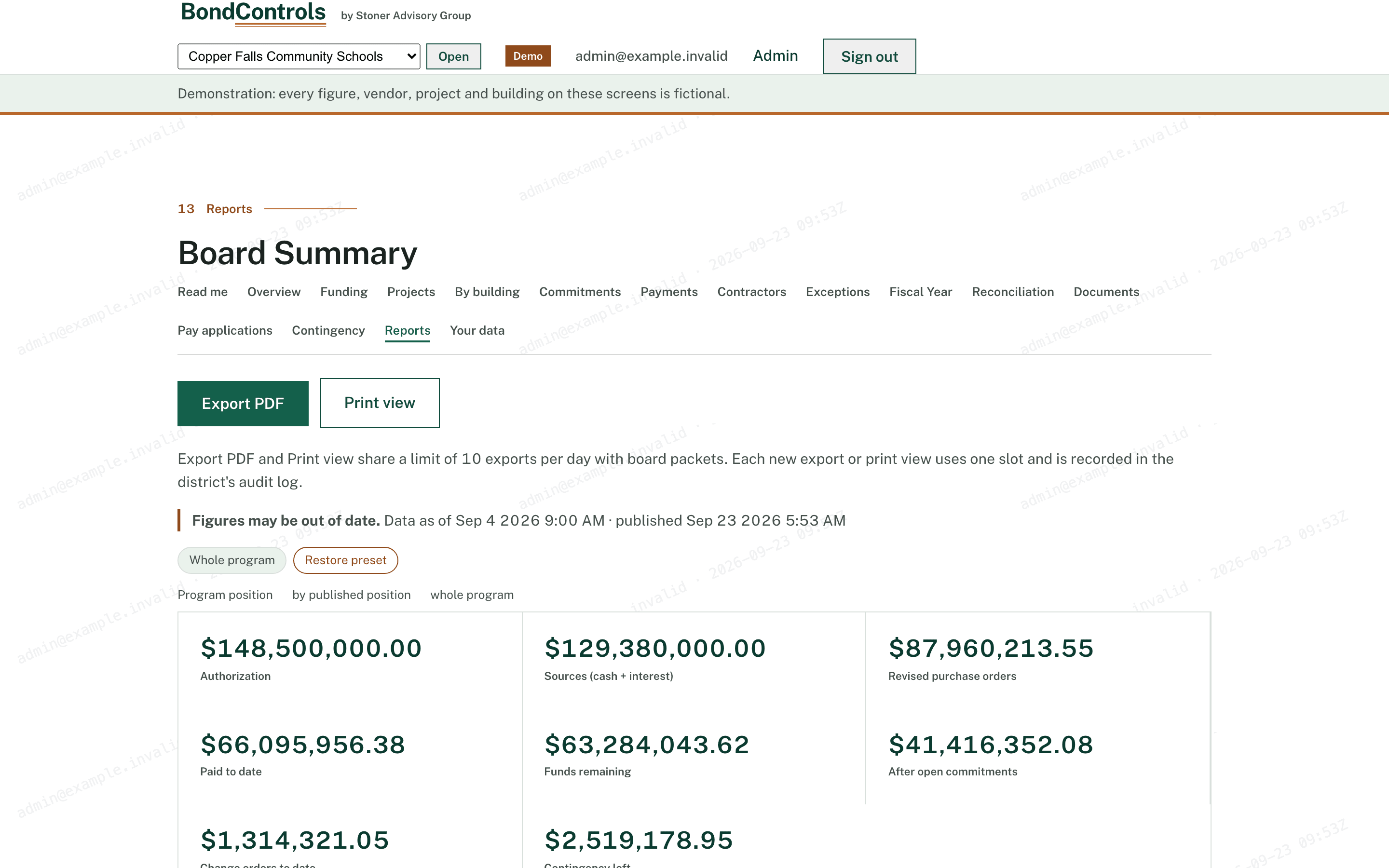Switch to the Payments tab
The width and height of the screenshot is (1389, 868).
[669, 292]
